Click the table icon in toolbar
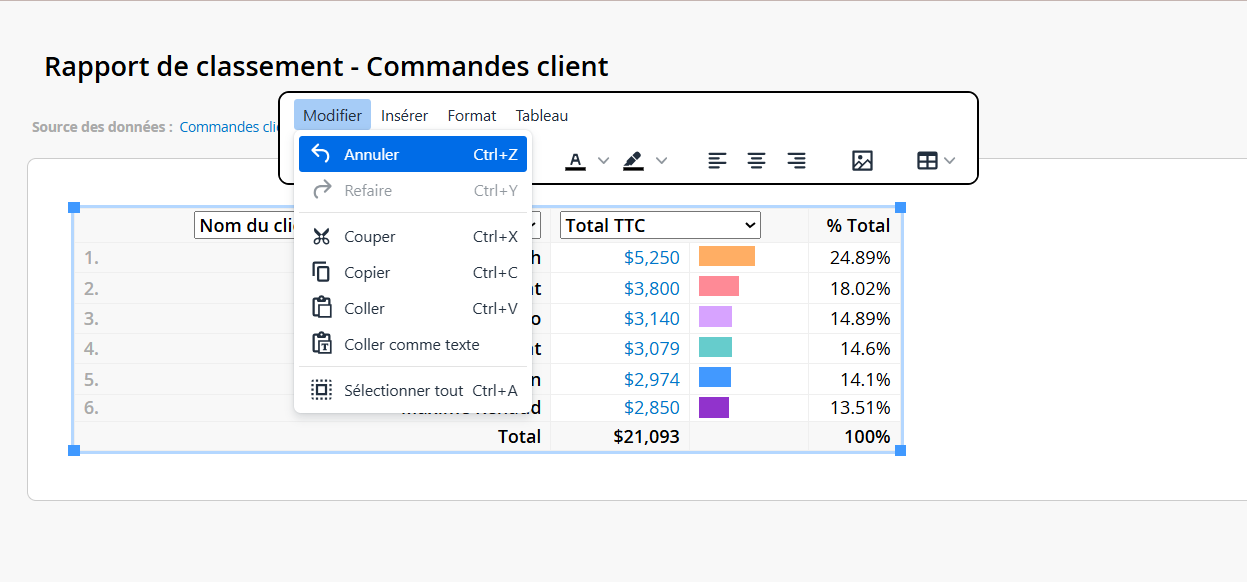Image resolution: width=1247 pixels, height=582 pixels. 927,160
